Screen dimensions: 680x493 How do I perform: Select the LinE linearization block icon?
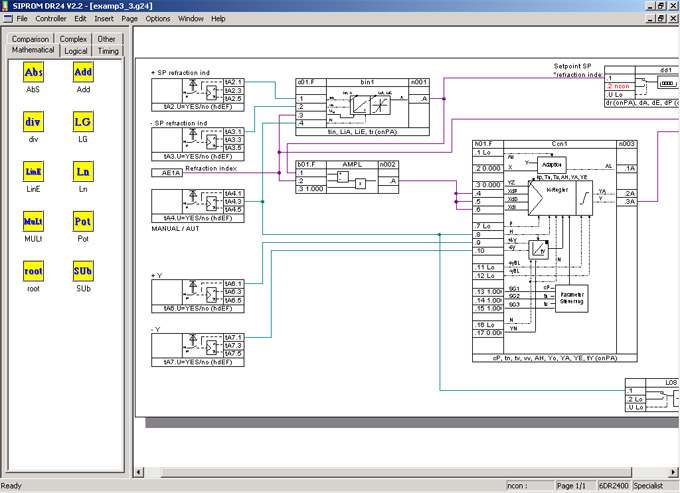pyautogui.click(x=33, y=171)
